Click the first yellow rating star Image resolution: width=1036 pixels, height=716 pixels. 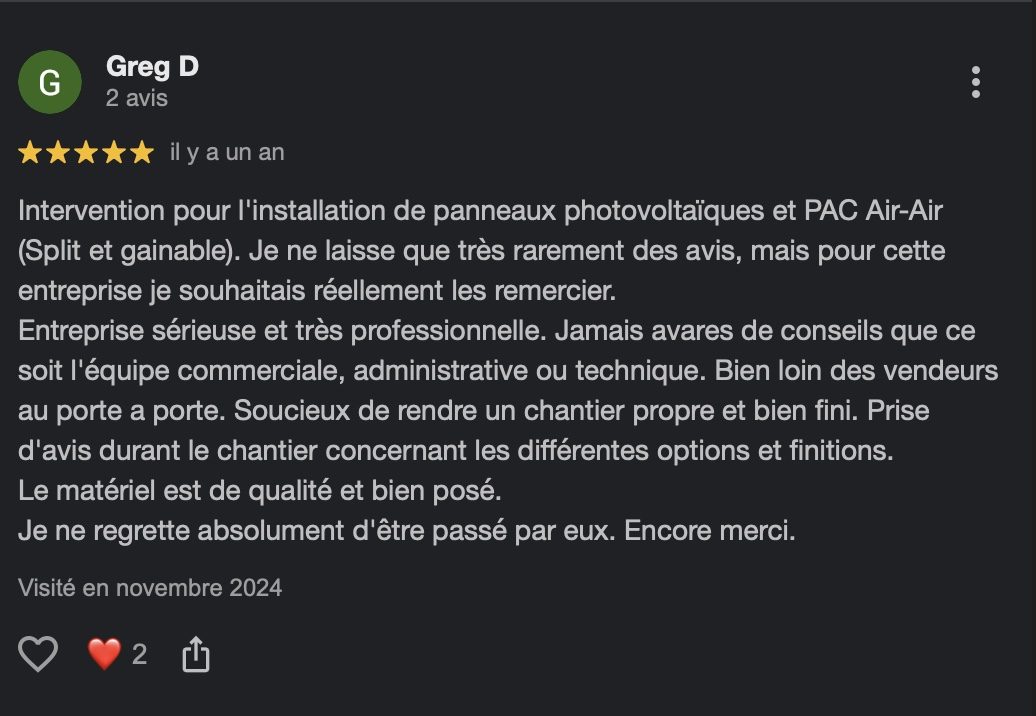[x=30, y=153]
